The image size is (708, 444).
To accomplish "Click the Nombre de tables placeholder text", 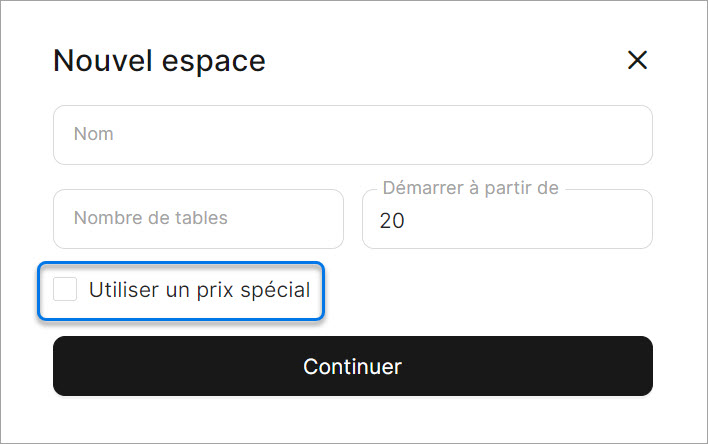I will (150, 218).
